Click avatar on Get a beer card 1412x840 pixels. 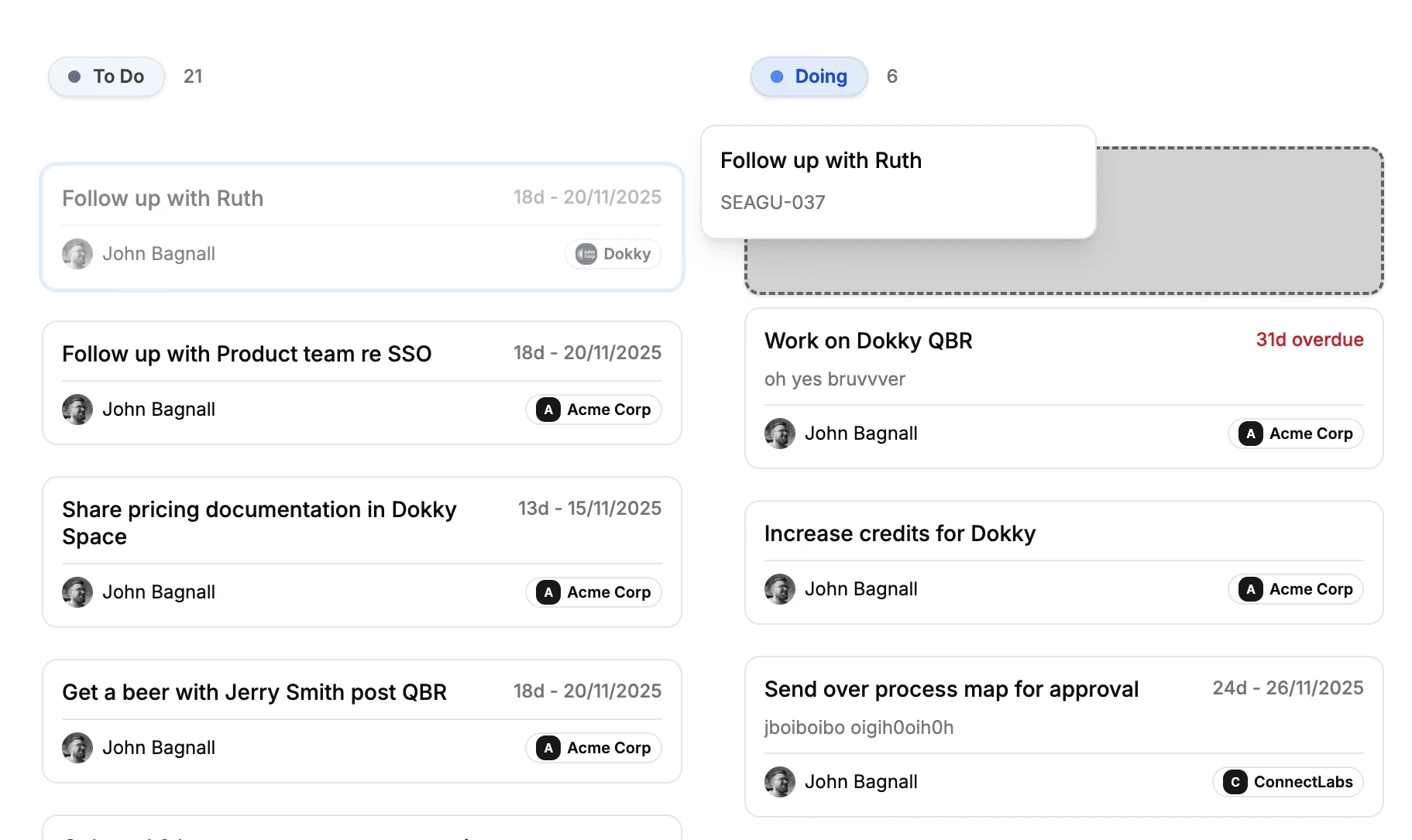click(x=77, y=748)
